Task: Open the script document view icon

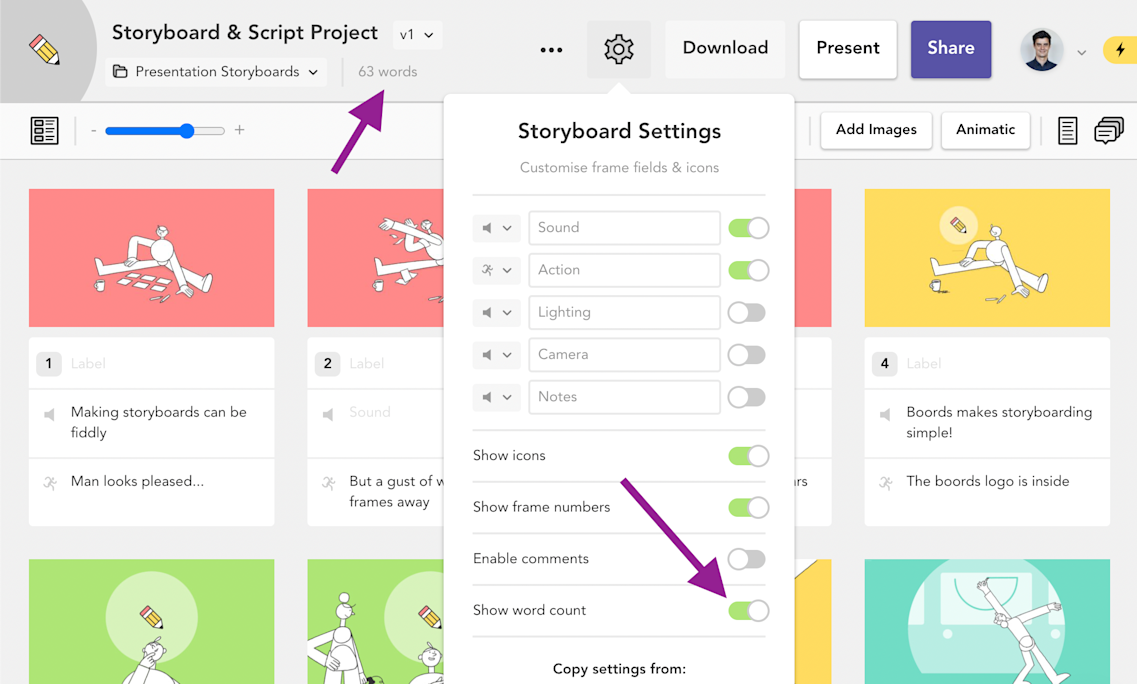Action: point(1067,131)
